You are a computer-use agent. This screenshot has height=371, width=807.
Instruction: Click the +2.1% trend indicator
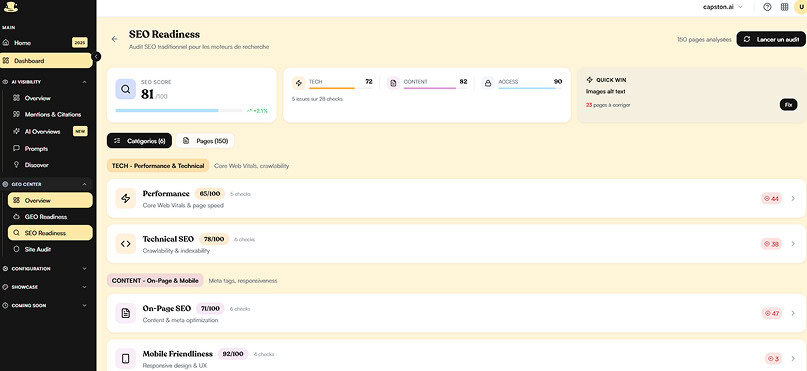coord(257,111)
